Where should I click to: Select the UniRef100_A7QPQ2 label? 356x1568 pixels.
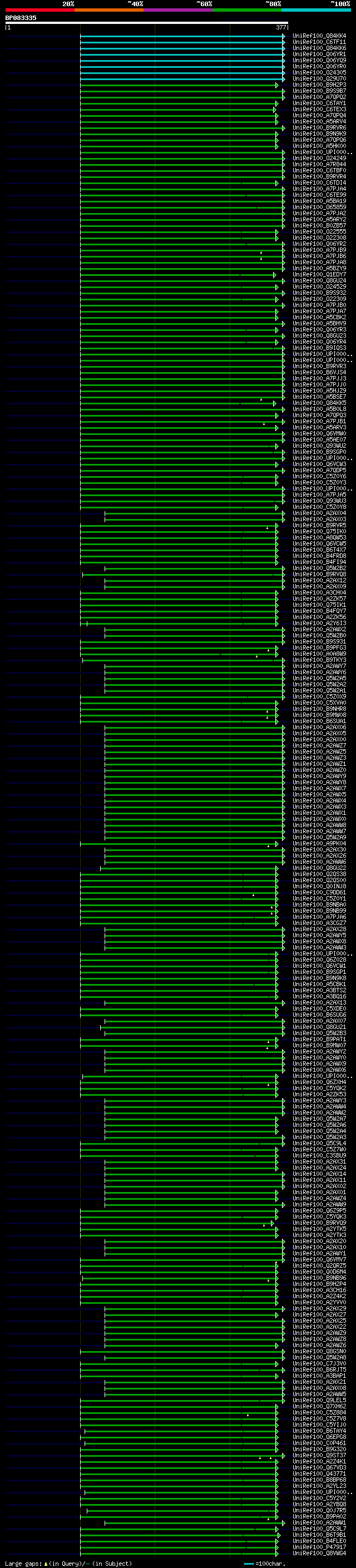coord(319,97)
